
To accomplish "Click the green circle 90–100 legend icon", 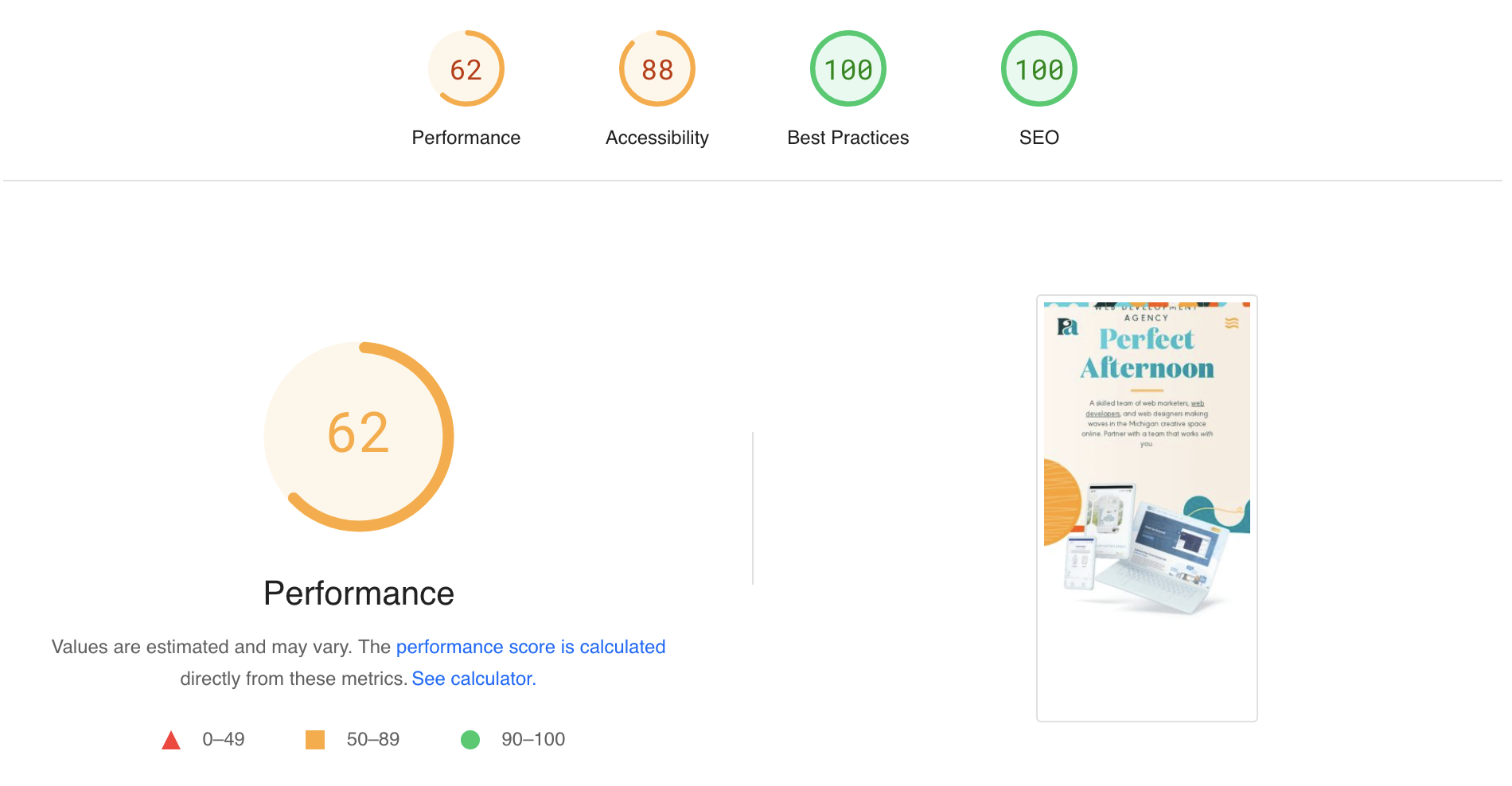I will point(470,740).
